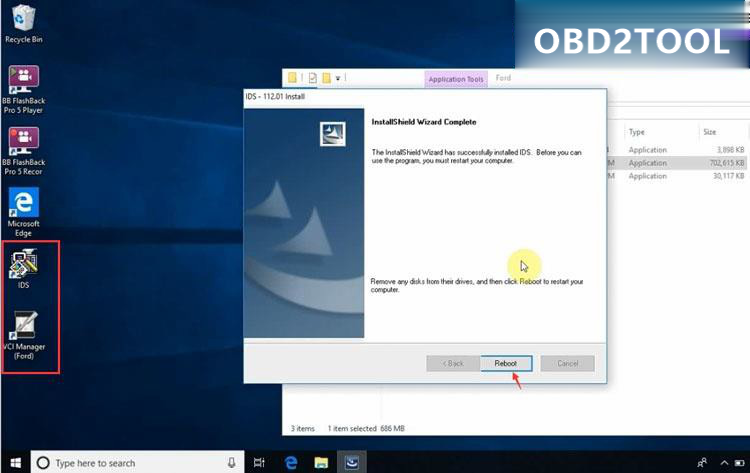The height and width of the screenshot is (473, 750).
Task: Click the Cortana circle icon in search
Action: coord(43,462)
